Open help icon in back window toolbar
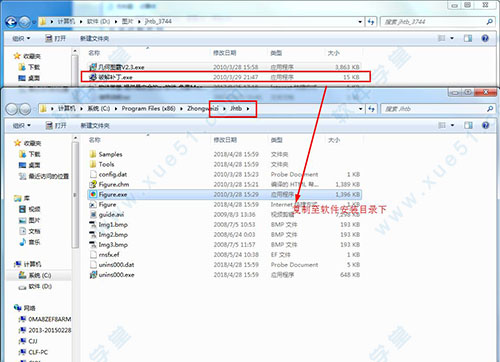 tap(485, 38)
